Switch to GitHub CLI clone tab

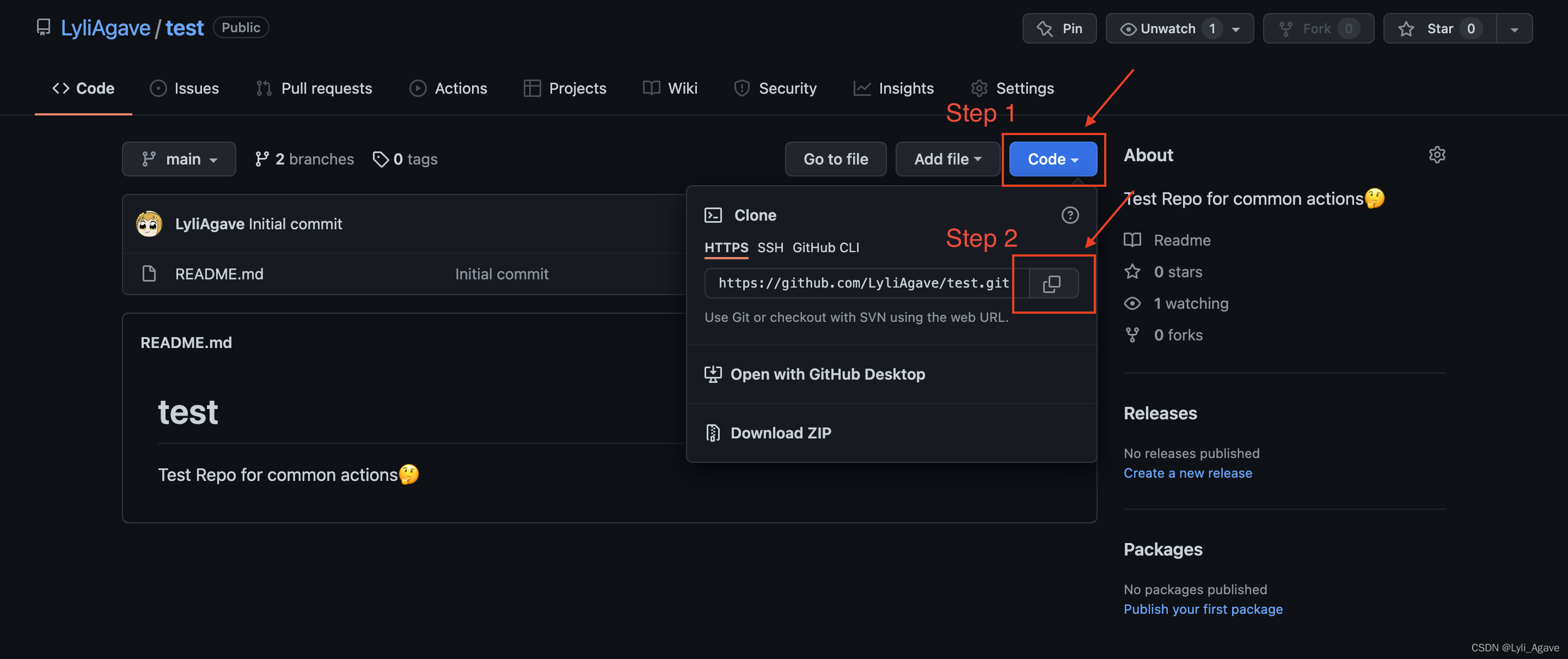[825, 247]
